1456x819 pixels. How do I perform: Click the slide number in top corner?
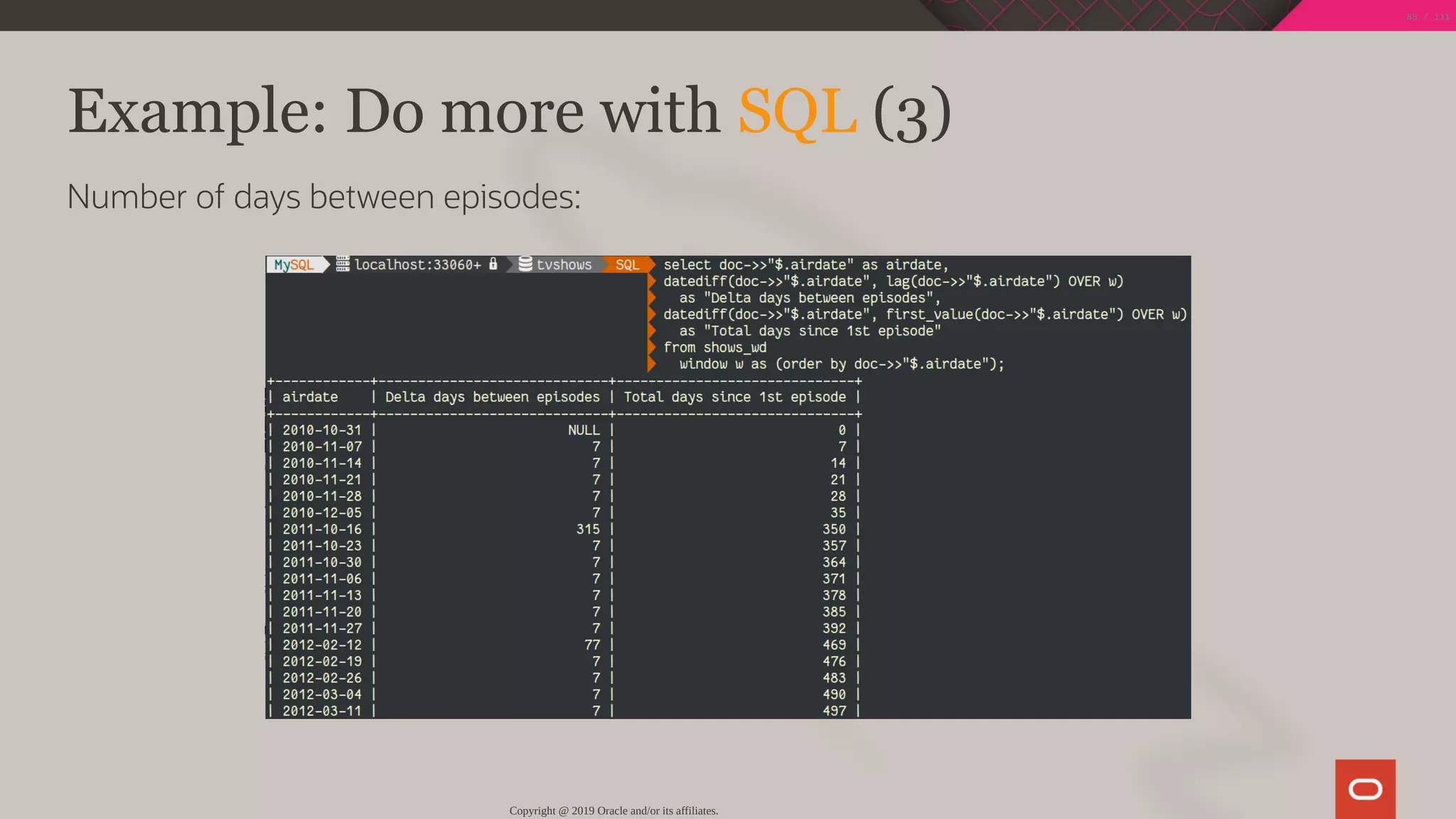click(1428, 17)
